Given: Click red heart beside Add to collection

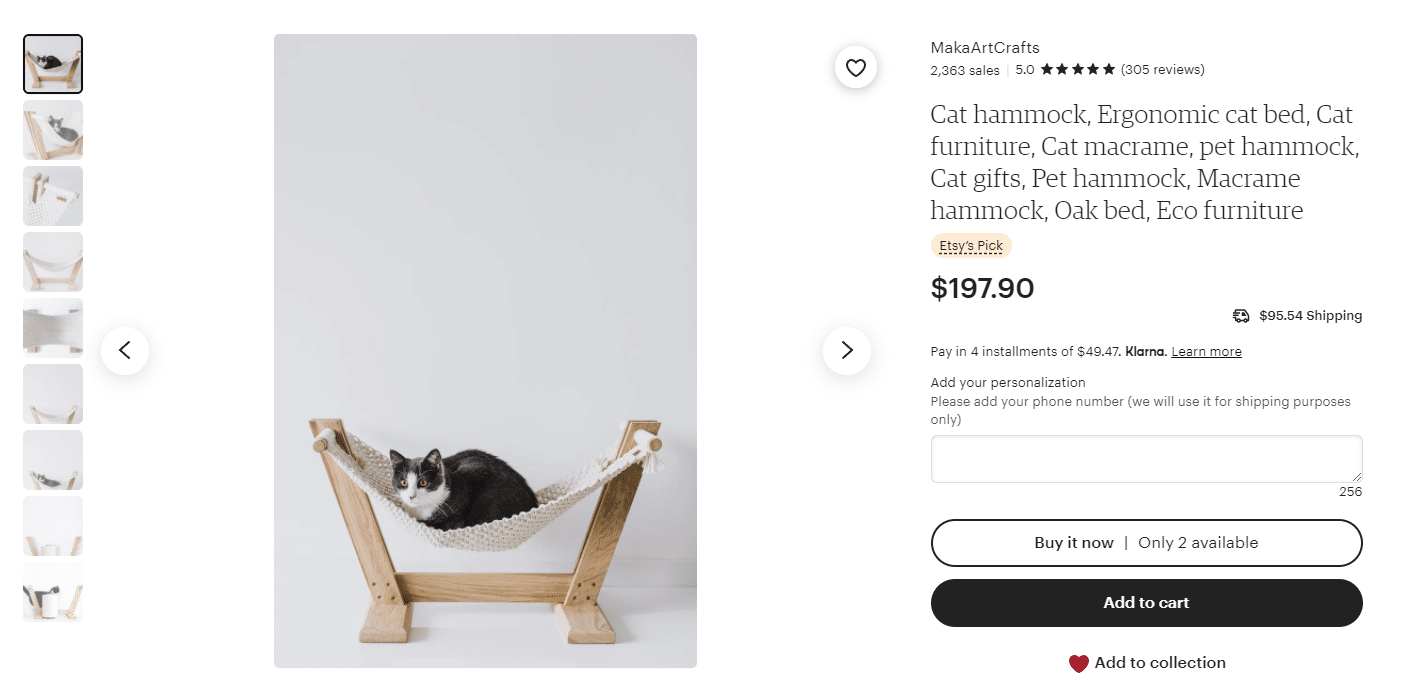Looking at the screenshot, I should (1078, 663).
